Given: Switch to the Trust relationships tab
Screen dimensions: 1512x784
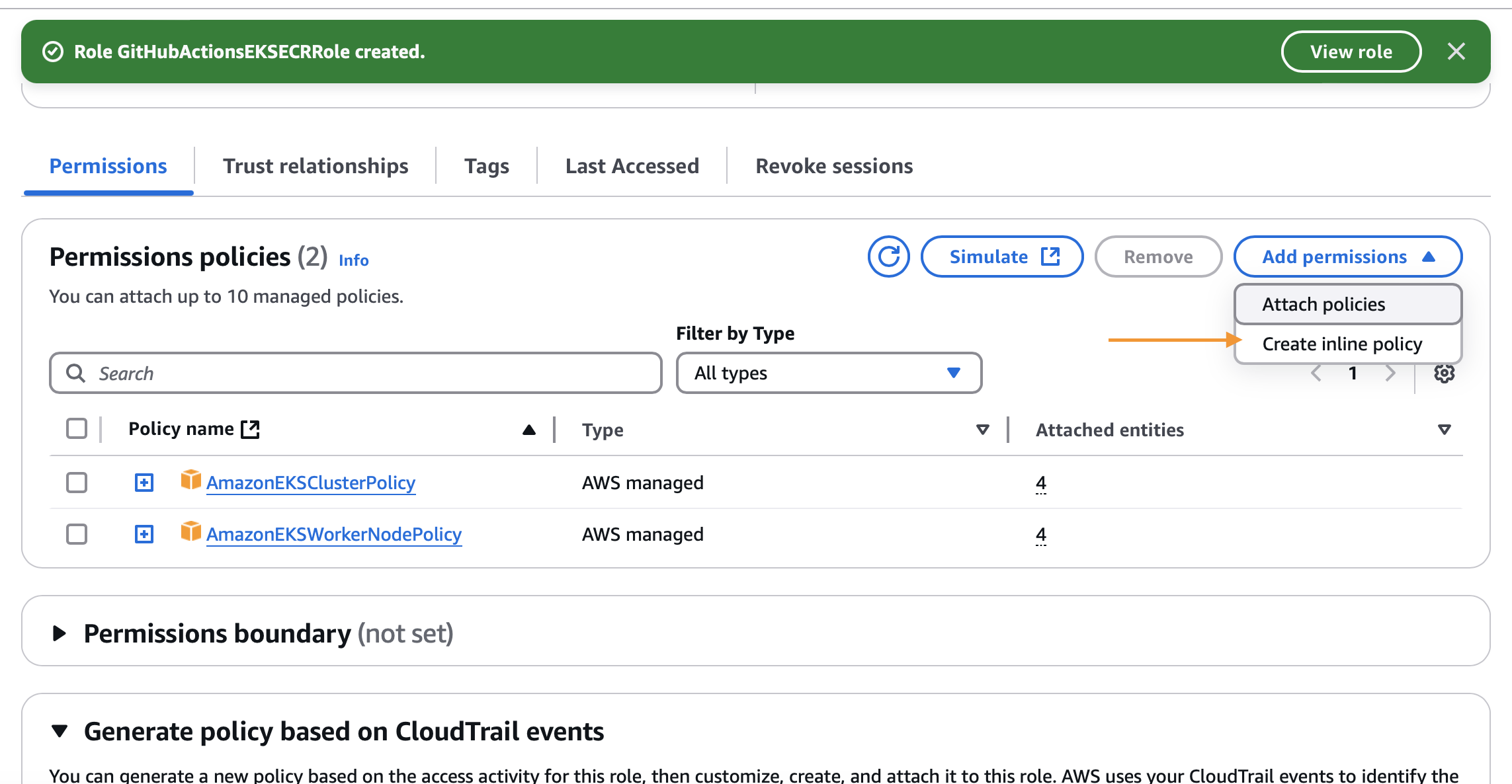Looking at the screenshot, I should (315, 166).
